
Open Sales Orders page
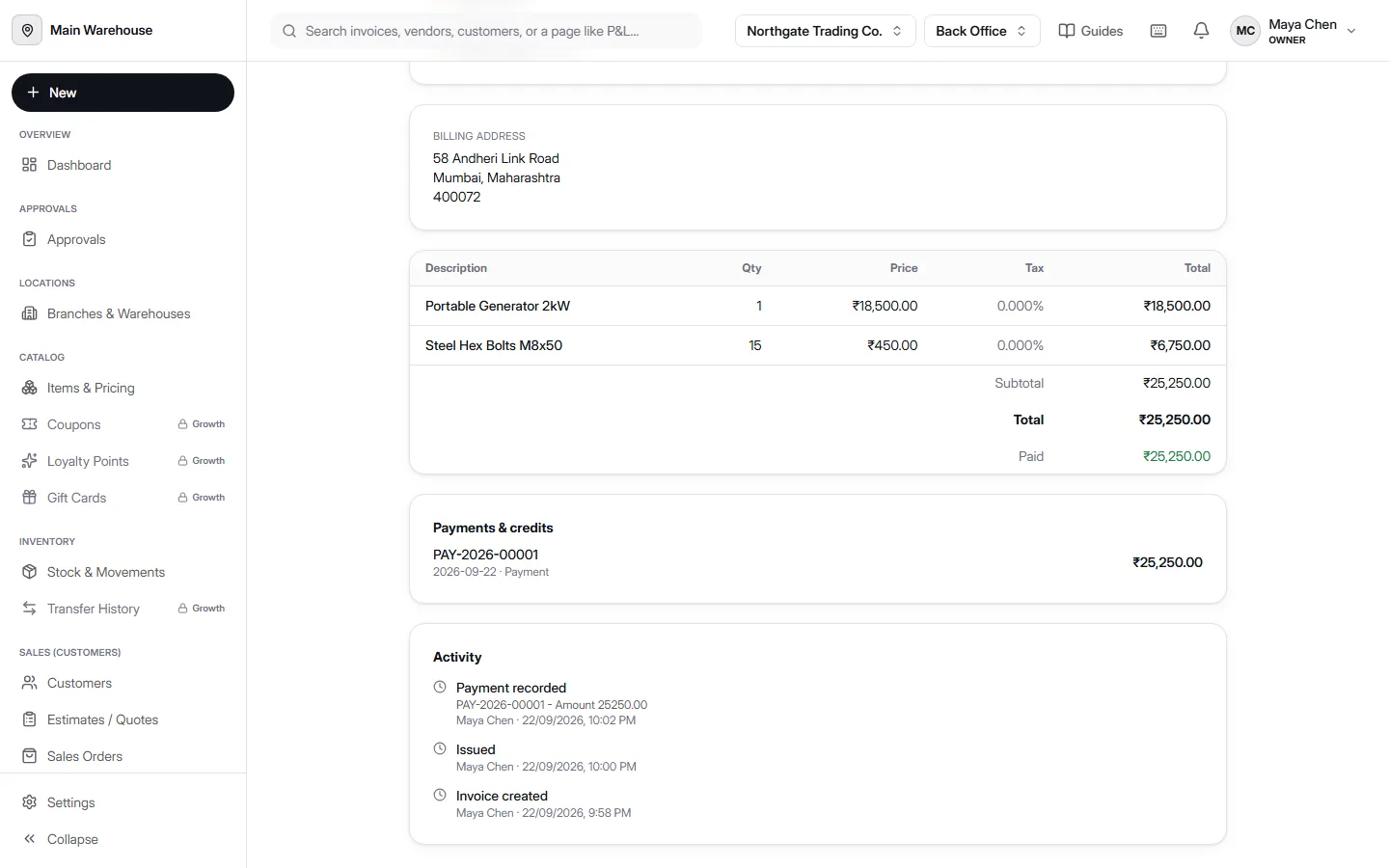click(x=123, y=756)
